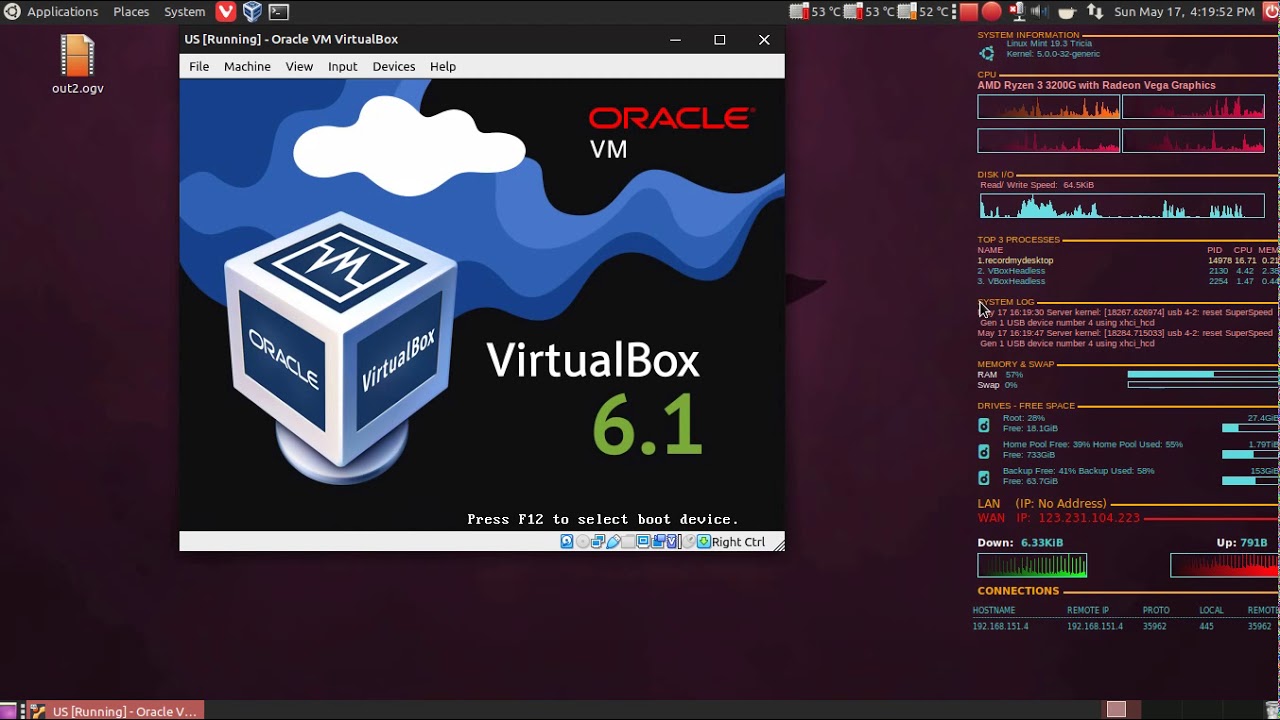Screen dimensions: 1280x720
Task: Click the recordmydesktop process row
Action: point(1127,260)
